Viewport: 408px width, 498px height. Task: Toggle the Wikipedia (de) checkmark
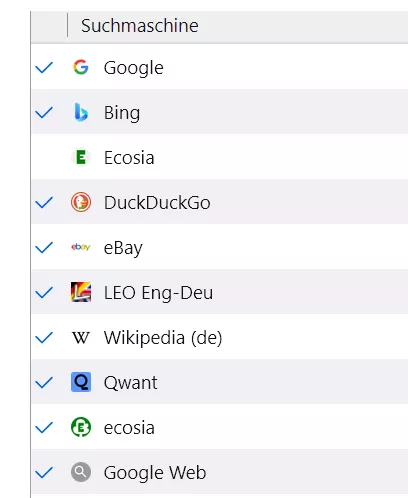(44, 337)
